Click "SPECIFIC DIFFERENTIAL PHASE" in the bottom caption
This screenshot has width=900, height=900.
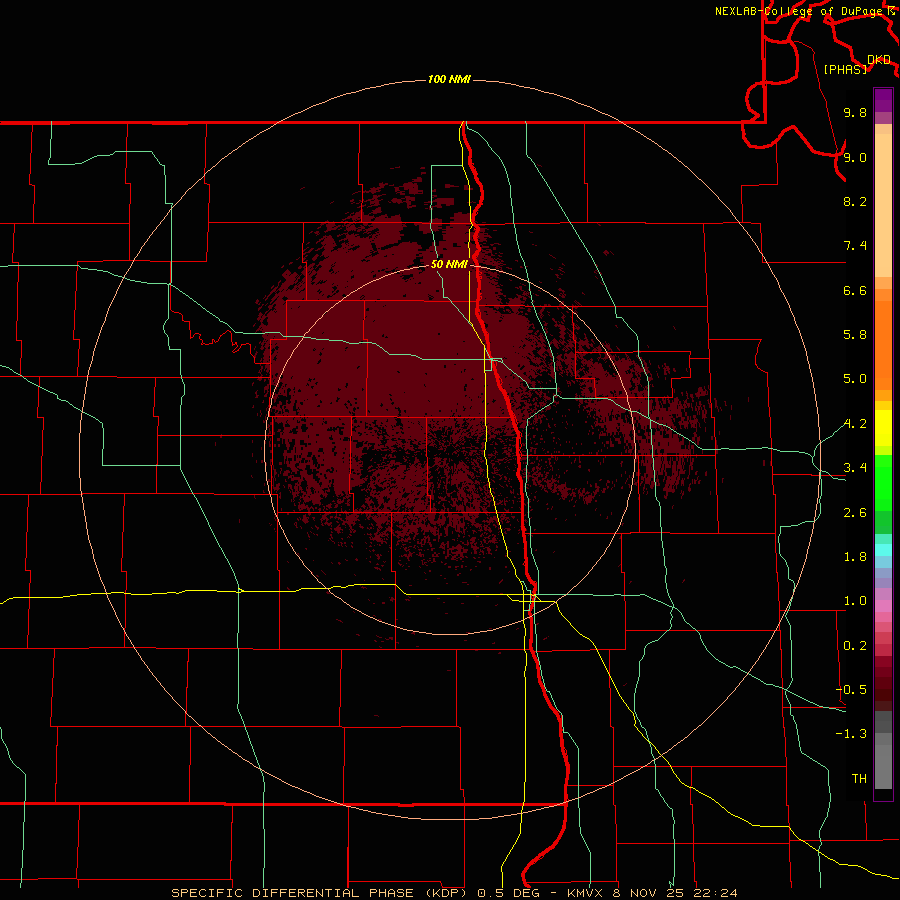[292, 893]
